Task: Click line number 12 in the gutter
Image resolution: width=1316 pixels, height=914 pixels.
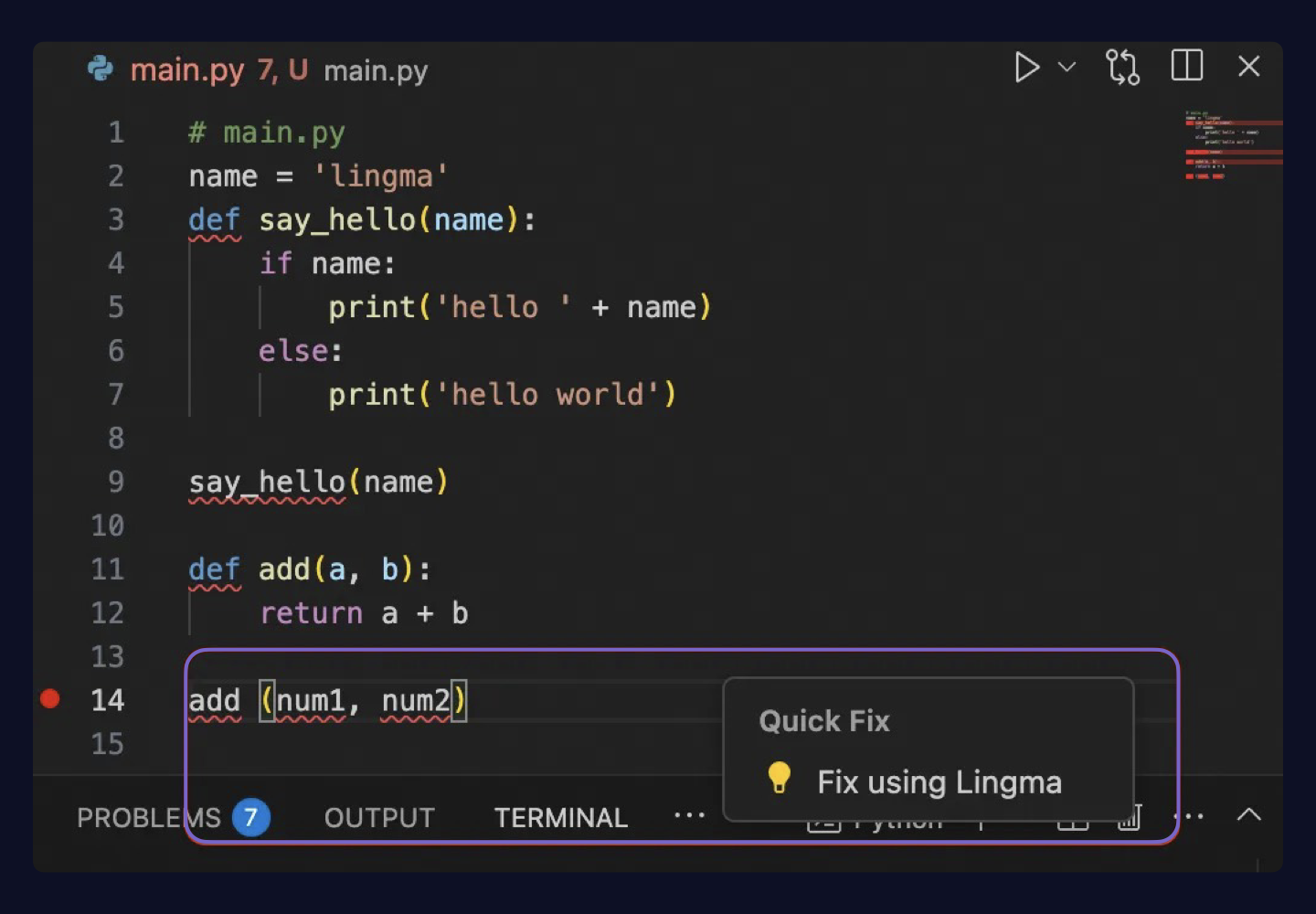Action: [x=108, y=612]
